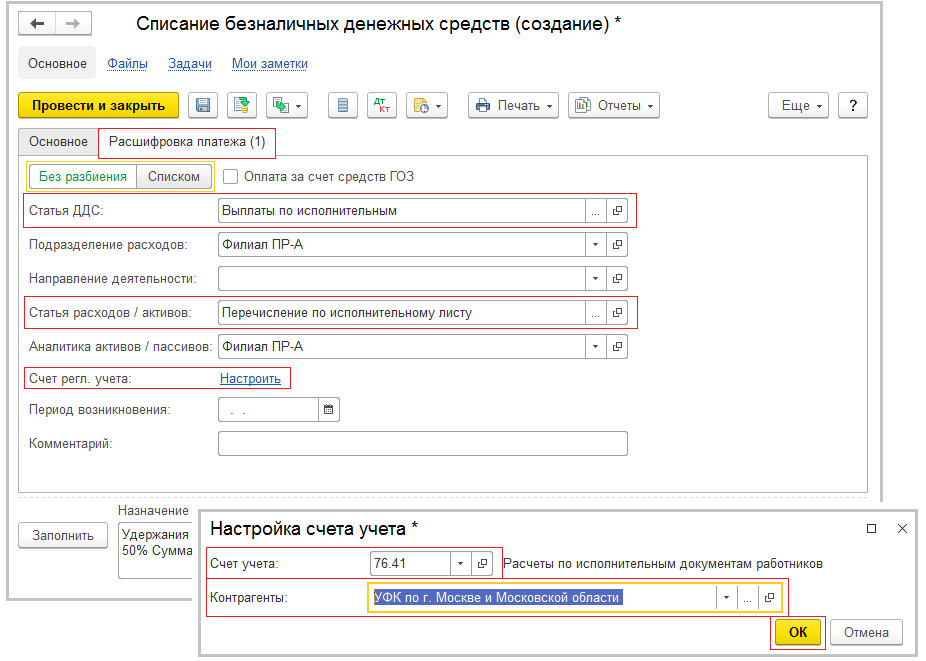Click the Настроить link
The height and width of the screenshot is (661, 926).
pyautogui.click(x=250, y=378)
